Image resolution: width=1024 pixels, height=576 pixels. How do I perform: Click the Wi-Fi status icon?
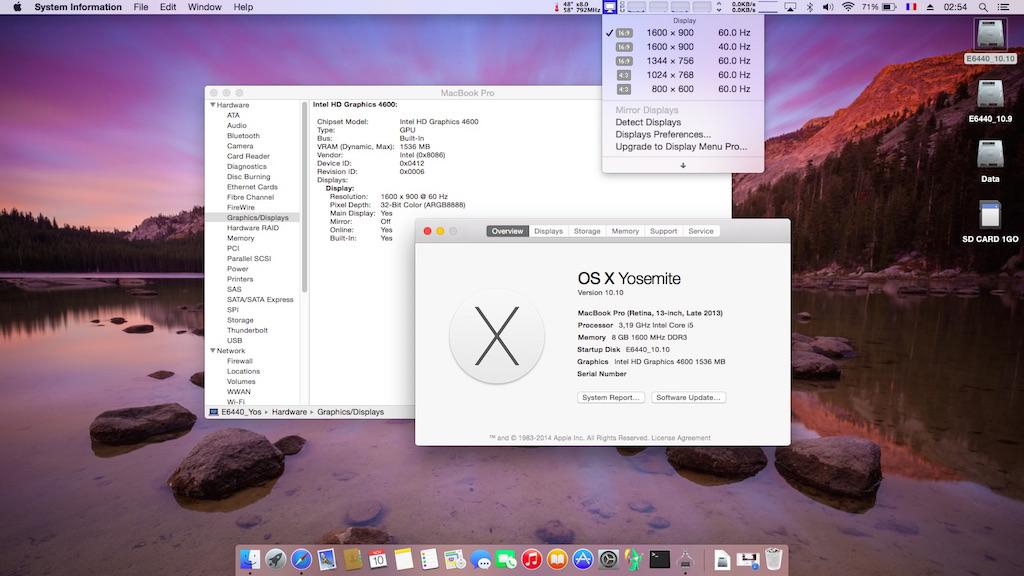click(x=848, y=7)
